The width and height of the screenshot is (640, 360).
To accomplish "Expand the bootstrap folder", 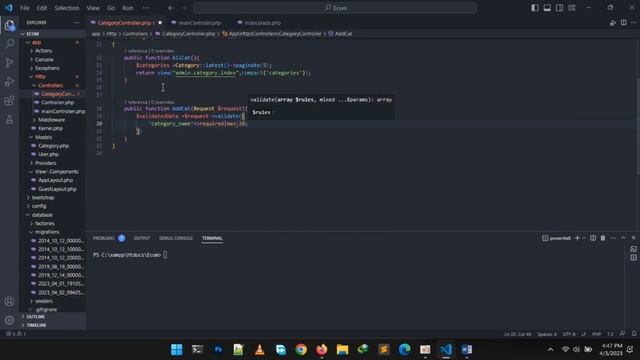I will 43,198.
